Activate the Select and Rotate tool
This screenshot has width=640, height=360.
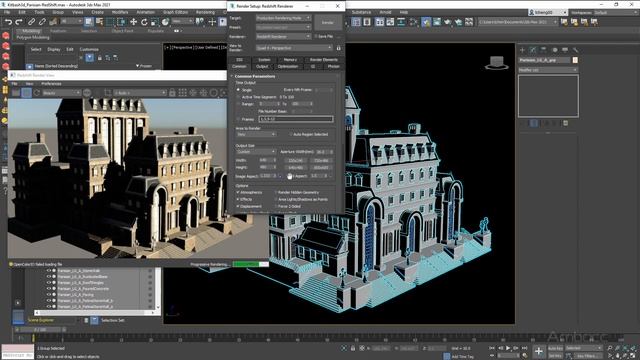[144, 22]
